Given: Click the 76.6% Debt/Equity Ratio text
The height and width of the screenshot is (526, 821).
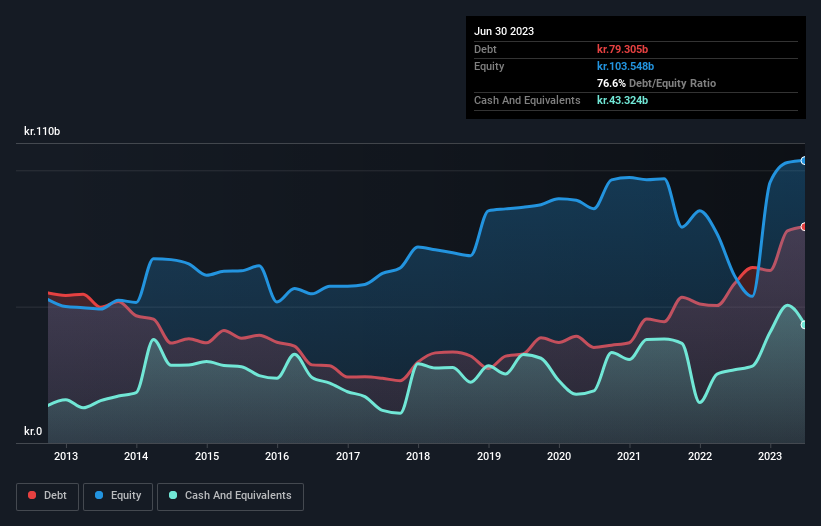Looking at the screenshot, I should coord(656,83).
